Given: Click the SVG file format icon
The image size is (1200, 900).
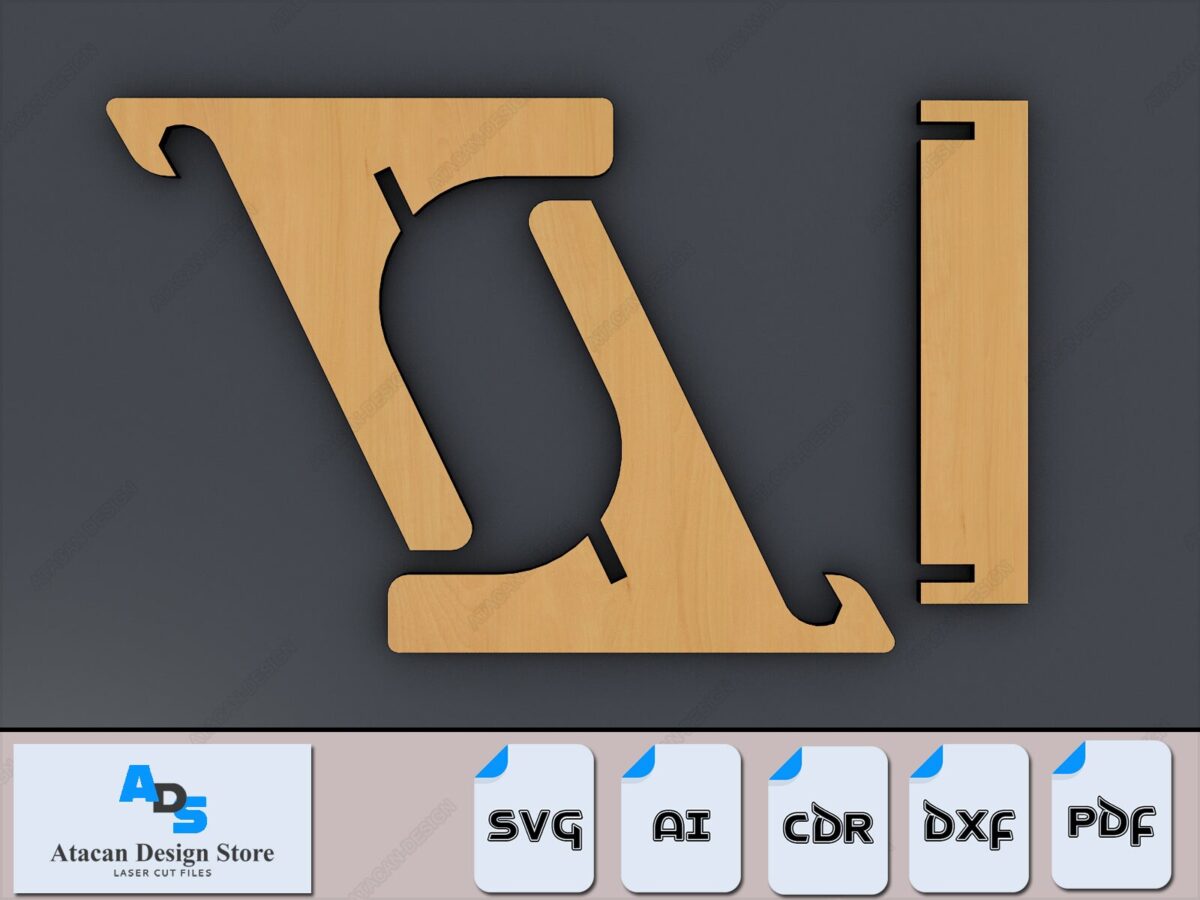Looking at the screenshot, I should [x=534, y=818].
